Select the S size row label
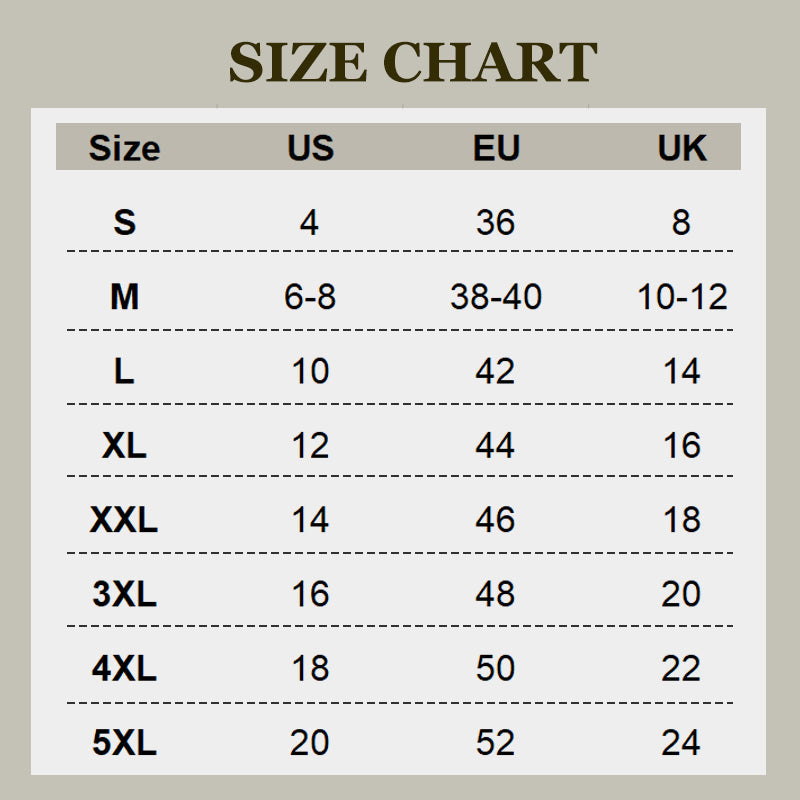Image resolution: width=800 pixels, height=800 pixels. 124,222
